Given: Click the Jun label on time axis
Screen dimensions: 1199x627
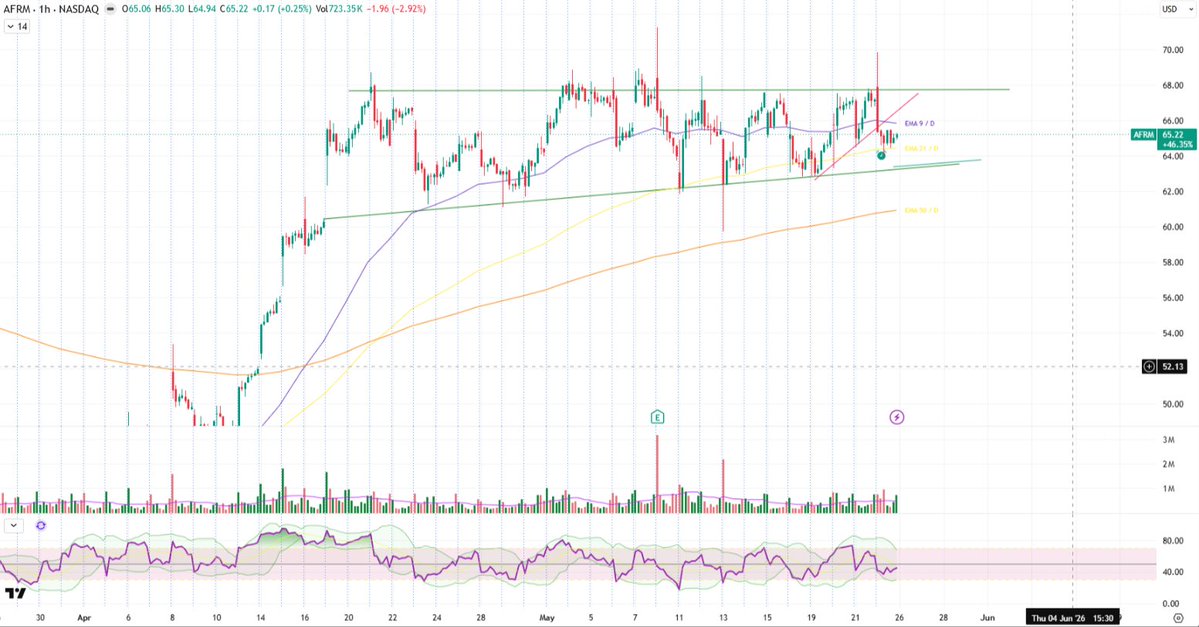Looking at the screenshot, I should (x=987, y=617).
